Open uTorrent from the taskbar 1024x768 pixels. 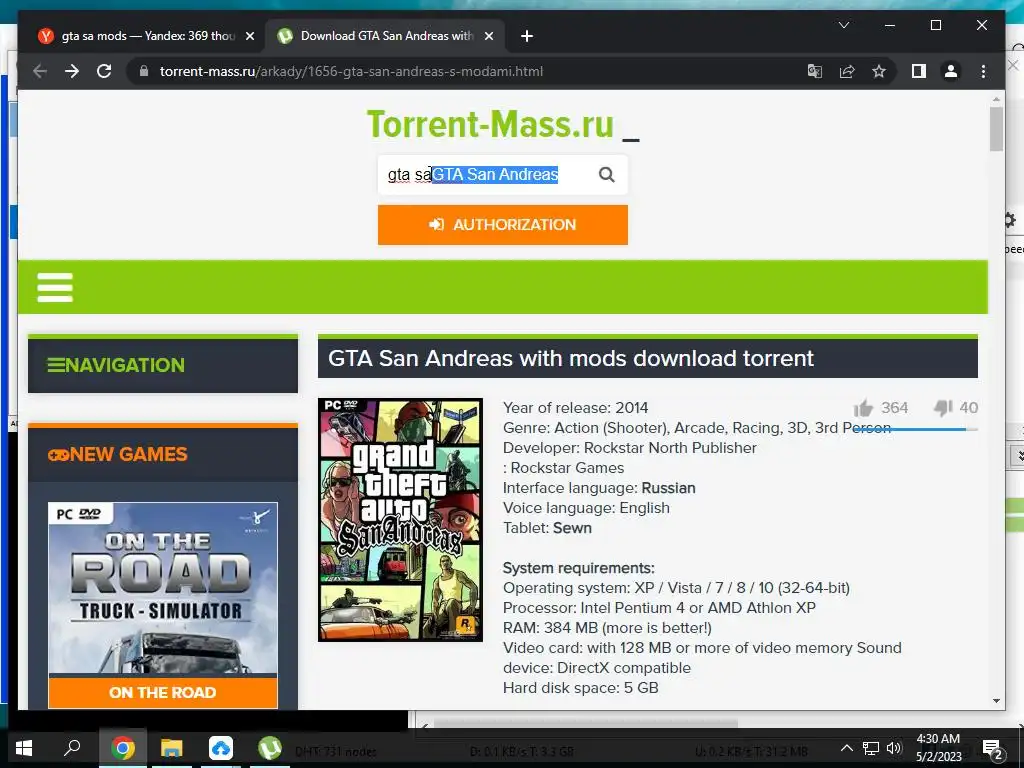click(x=270, y=748)
